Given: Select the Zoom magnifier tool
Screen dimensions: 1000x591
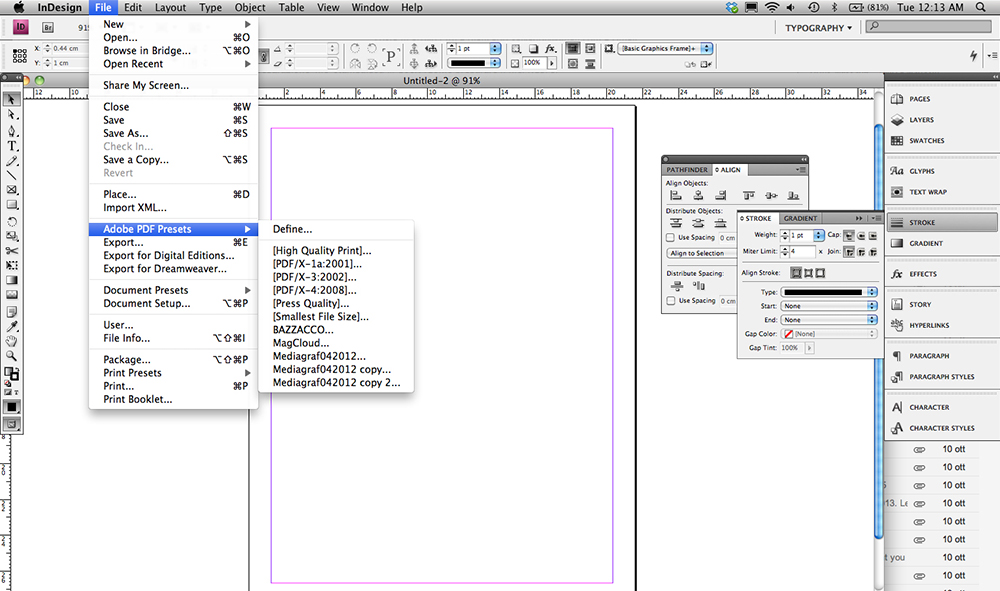Looking at the screenshot, I should click(12, 355).
